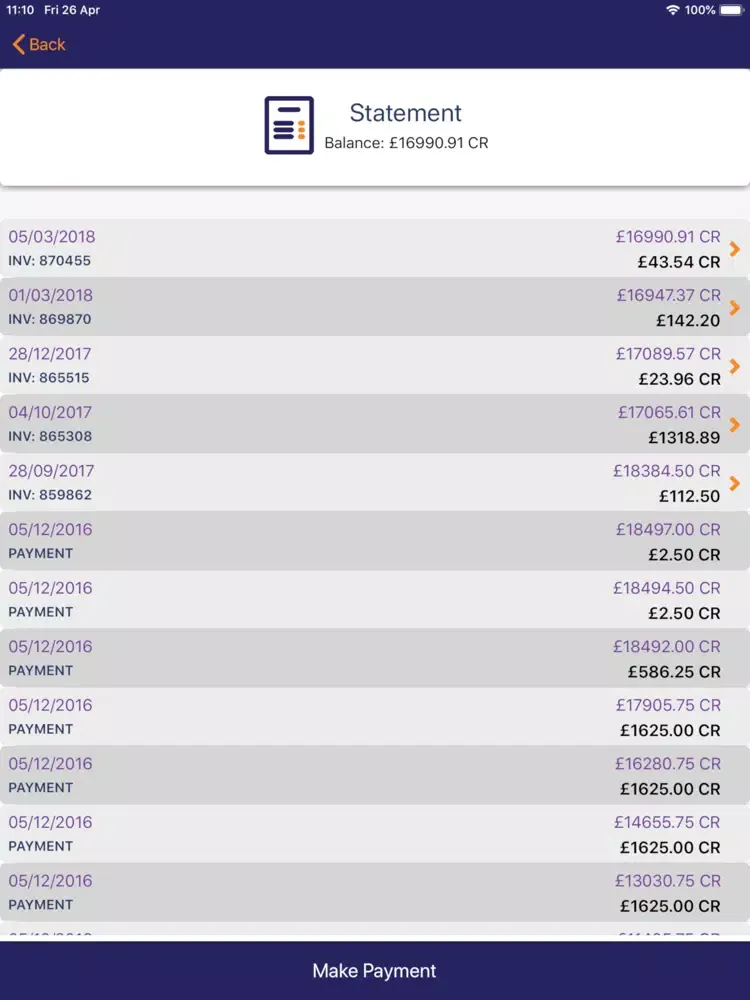The width and height of the screenshot is (750, 1000).
Task: Select the £586.25 CR payment row
Action: (374, 658)
